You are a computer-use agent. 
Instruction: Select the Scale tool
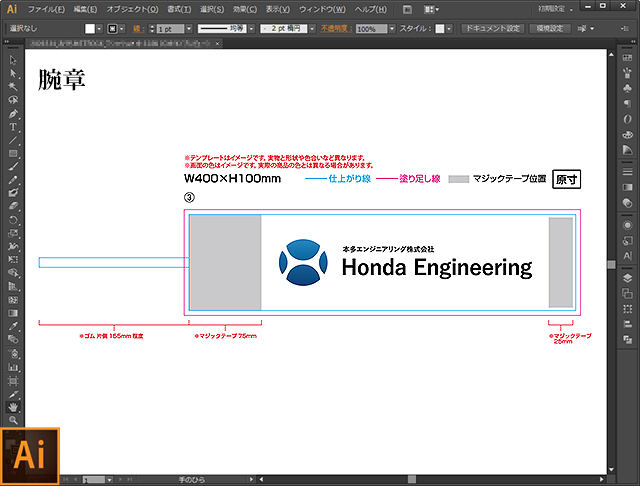[x=13, y=233]
